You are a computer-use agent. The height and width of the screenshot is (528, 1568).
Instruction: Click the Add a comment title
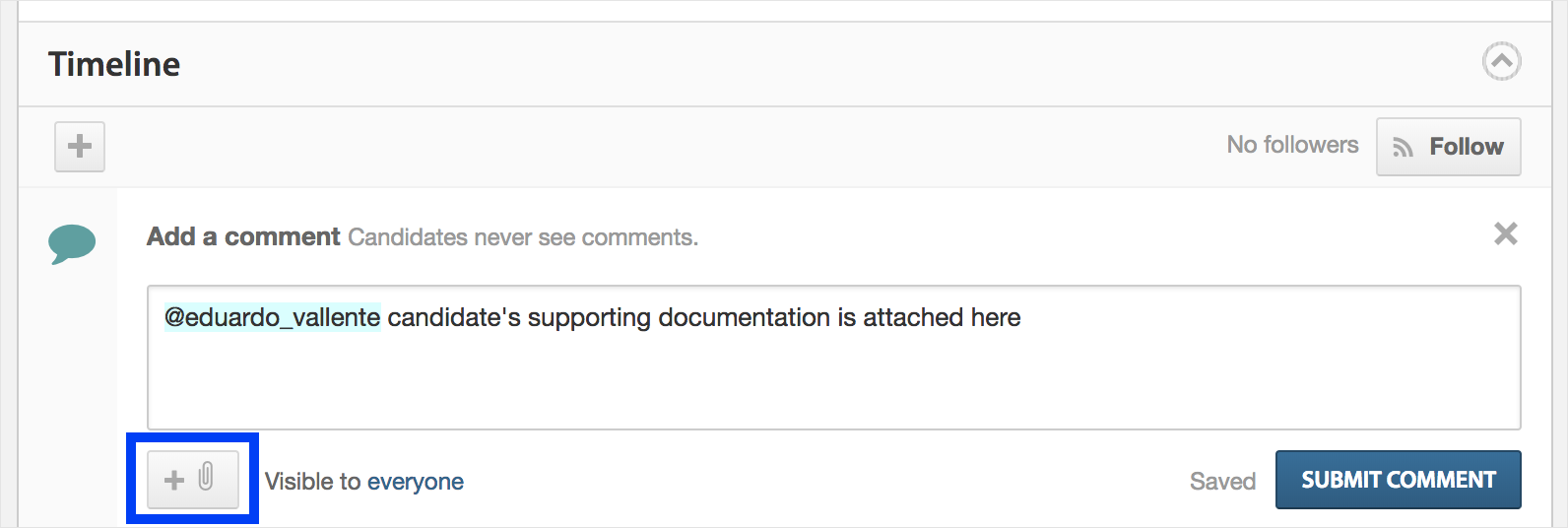click(x=243, y=237)
